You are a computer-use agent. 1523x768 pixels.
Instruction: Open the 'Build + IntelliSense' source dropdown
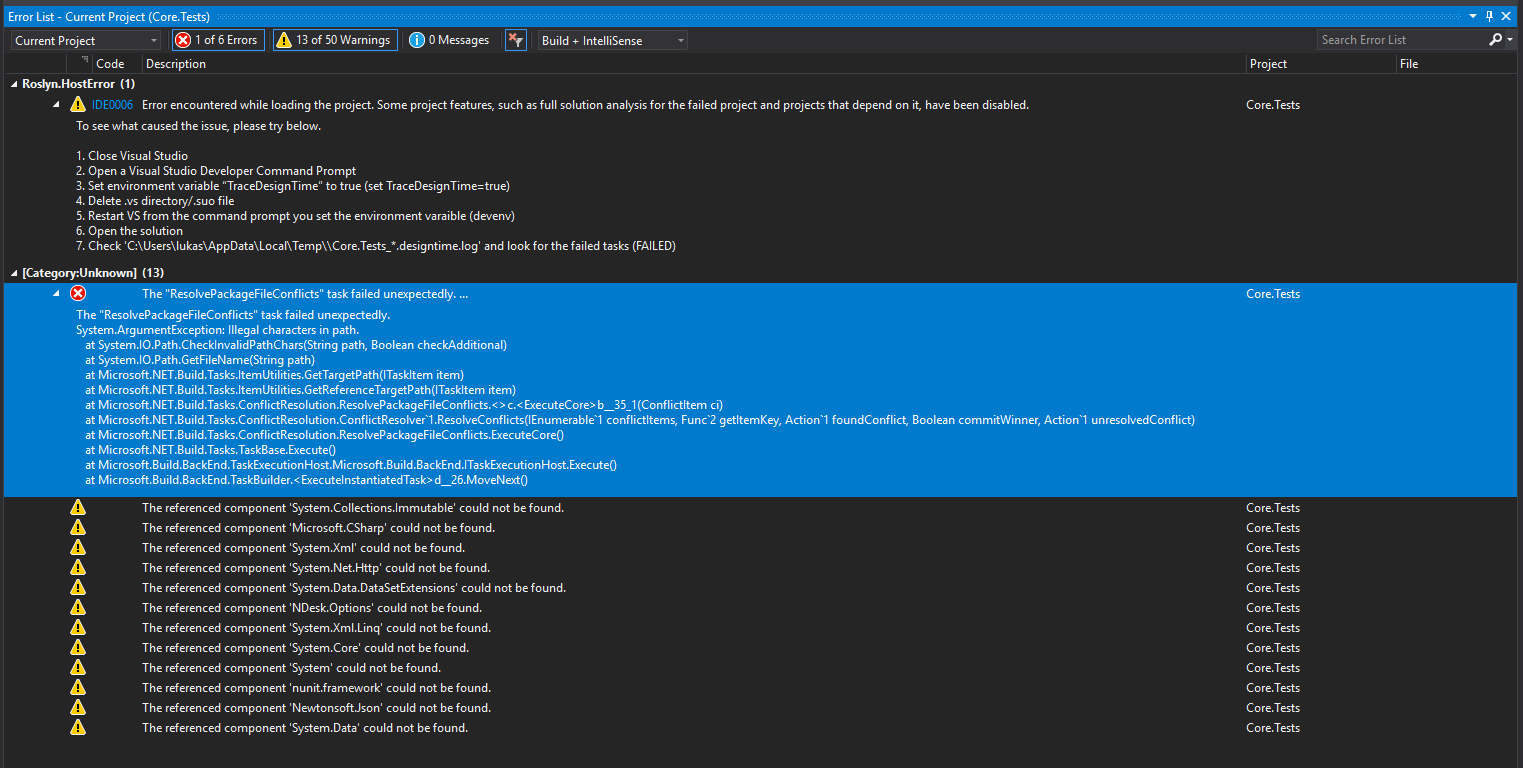pyautogui.click(x=612, y=40)
